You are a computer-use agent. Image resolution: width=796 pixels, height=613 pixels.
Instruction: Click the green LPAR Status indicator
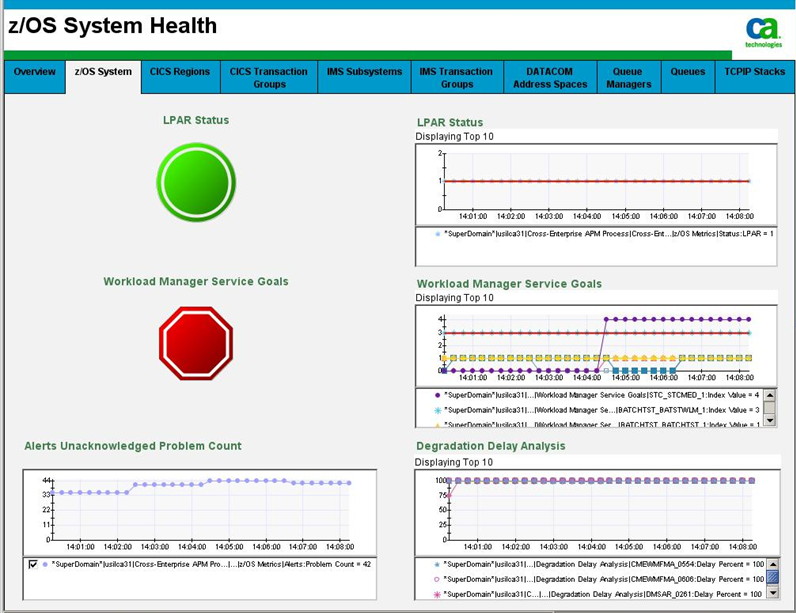(x=196, y=182)
